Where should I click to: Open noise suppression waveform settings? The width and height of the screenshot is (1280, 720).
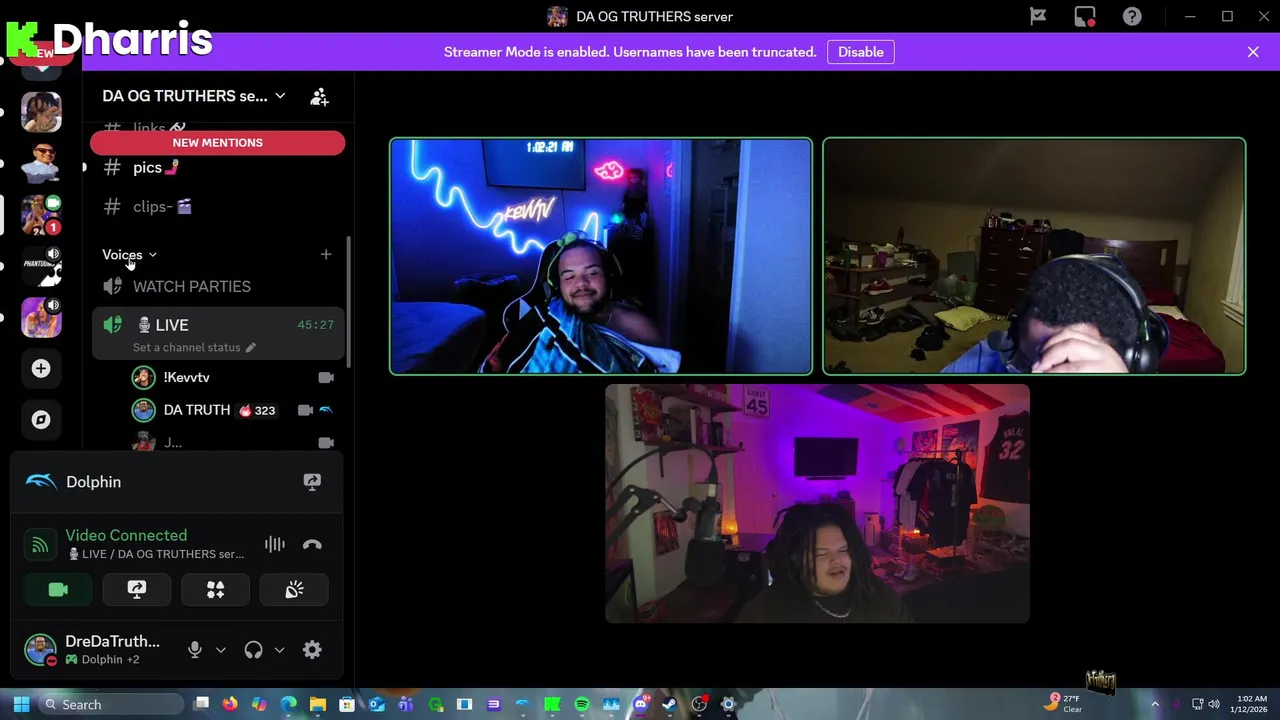(274, 544)
